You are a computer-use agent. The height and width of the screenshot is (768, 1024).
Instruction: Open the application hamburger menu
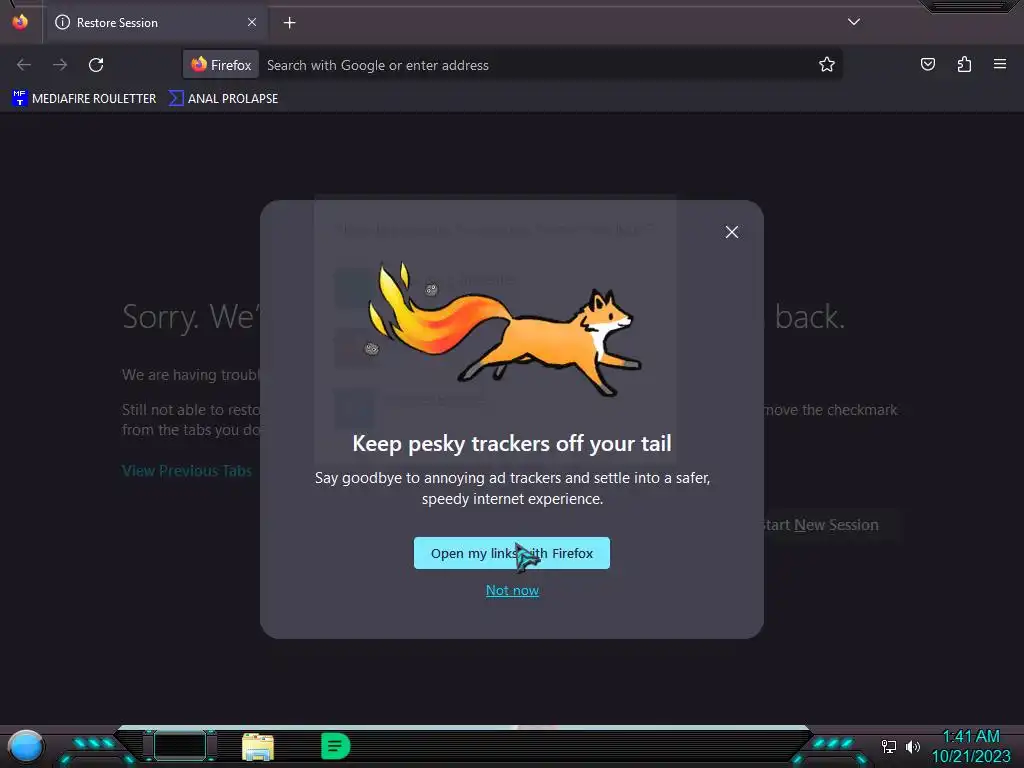[1000, 64]
